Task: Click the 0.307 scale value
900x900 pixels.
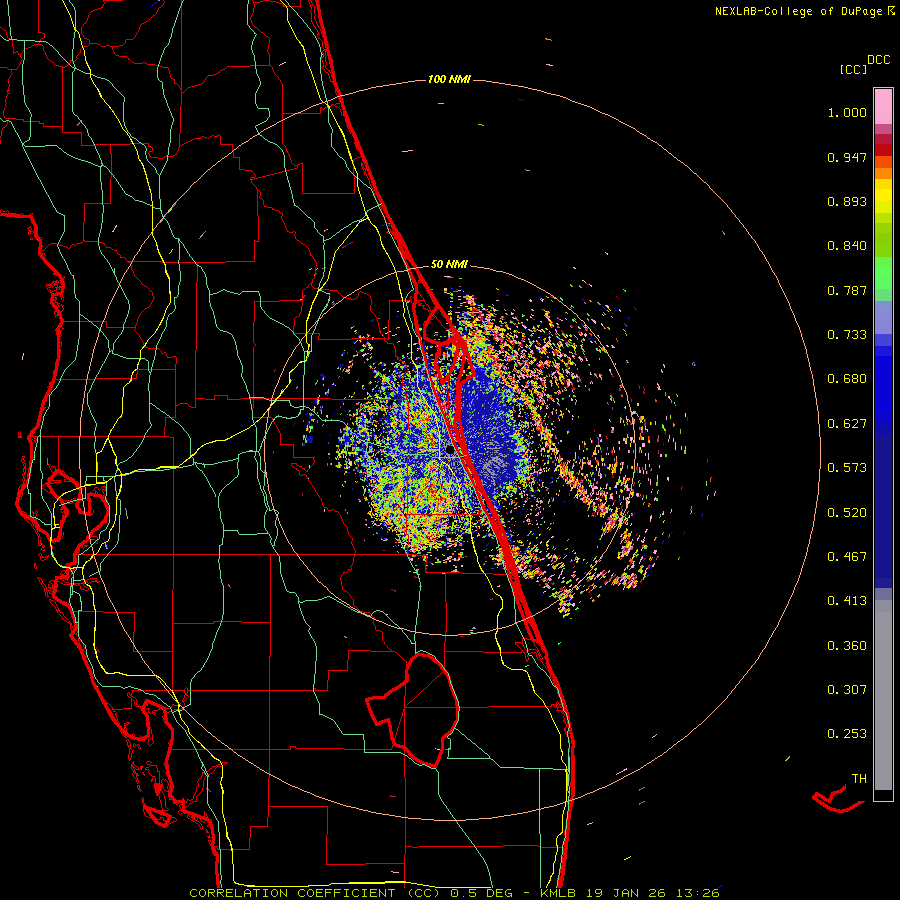Action: [847, 690]
